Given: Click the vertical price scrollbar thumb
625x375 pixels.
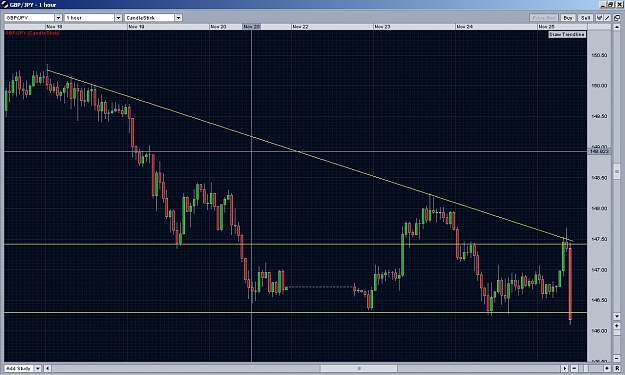Looking at the screenshot, I should 617,171.
